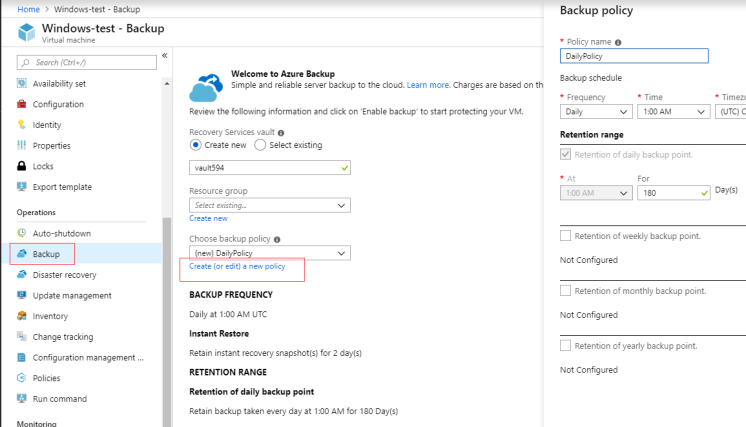Click info icon next to Recovery Services vault
The width and height of the screenshot is (746, 427).
pyautogui.click(x=281, y=133)
